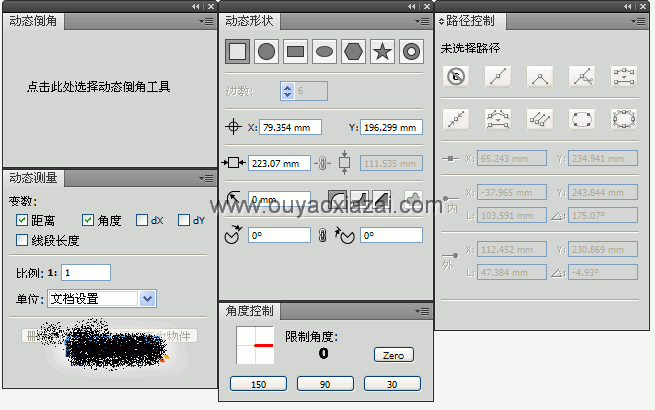The width and height of the screenshot is (655, 410).
Task: Select the 动态测量 tab
Action: (x=33, y=178)
